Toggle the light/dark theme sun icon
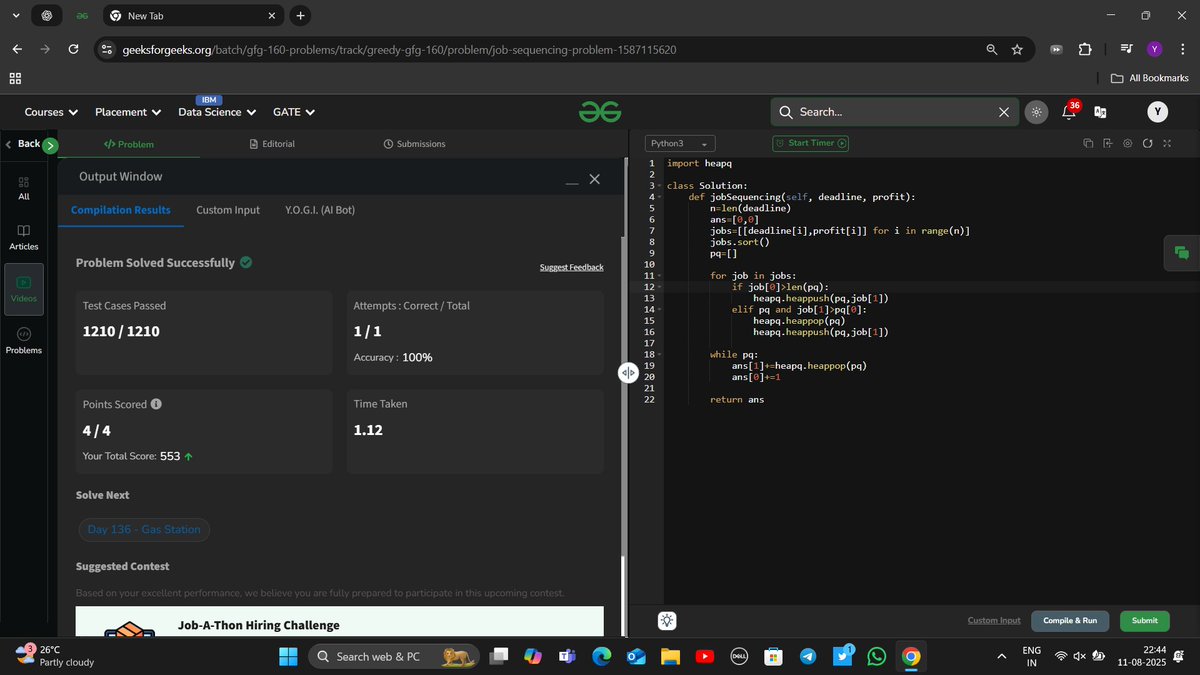Image resolution: width=1200 pixels, height=675 pixels. tap(1037, 112)
